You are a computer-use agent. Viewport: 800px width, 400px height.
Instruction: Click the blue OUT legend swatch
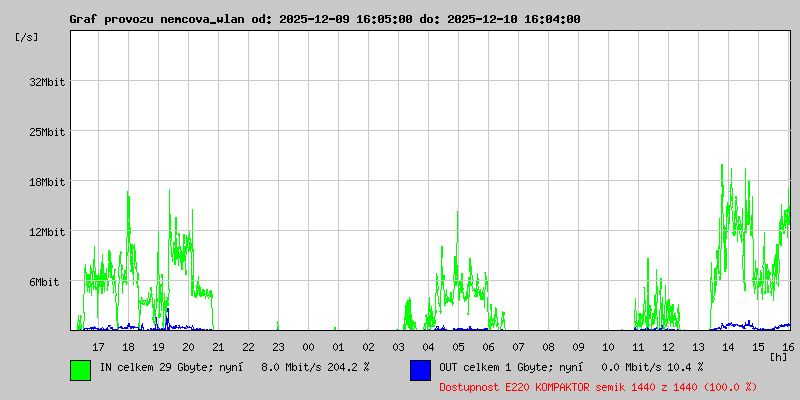(x=420, y=370)
